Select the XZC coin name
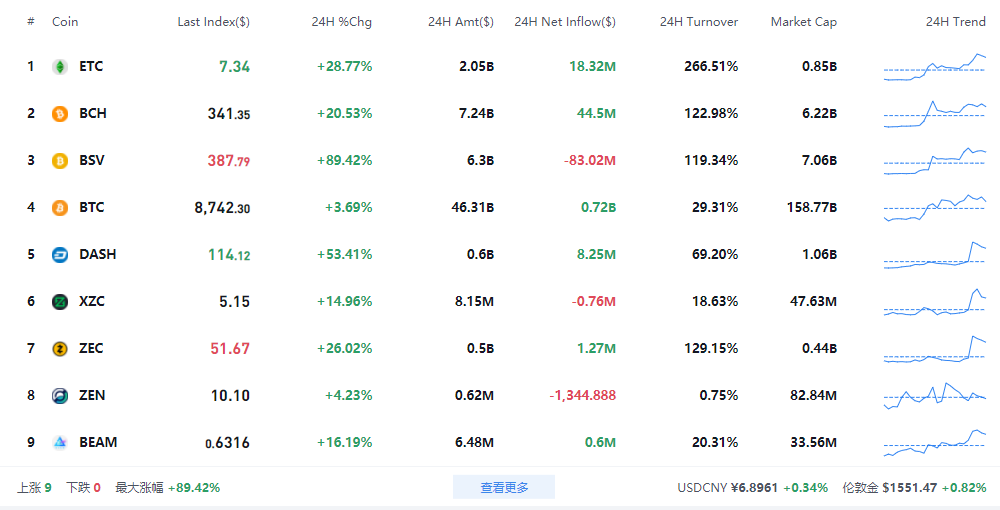 click(x=92, y=302)
